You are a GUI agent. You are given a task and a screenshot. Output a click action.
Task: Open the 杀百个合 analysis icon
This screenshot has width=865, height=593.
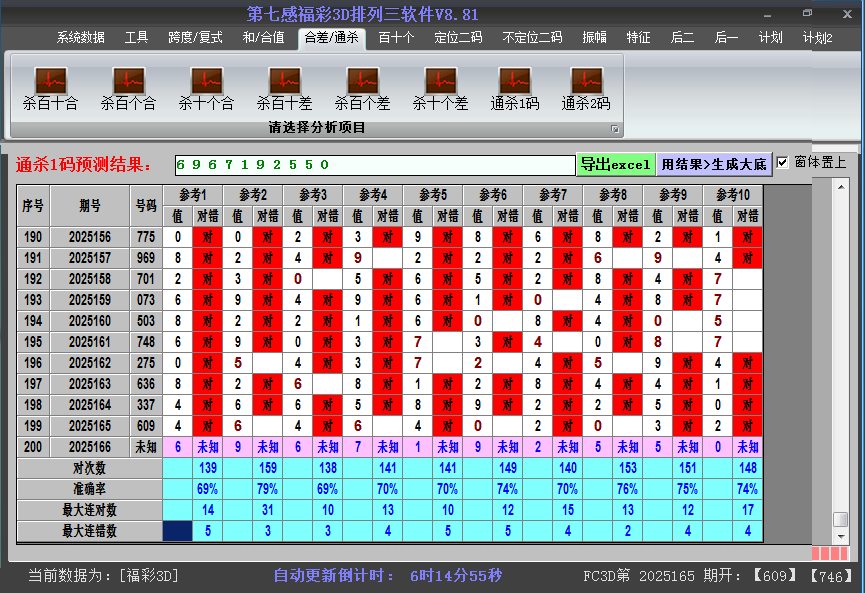coord(129,88)
